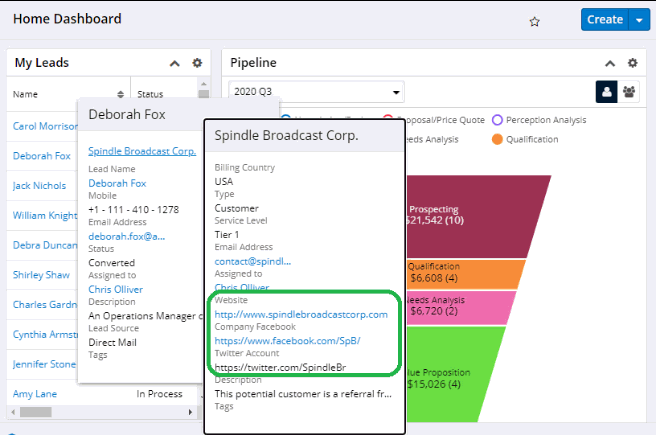Click deborah.fox email address link

[x=127, y=236]
